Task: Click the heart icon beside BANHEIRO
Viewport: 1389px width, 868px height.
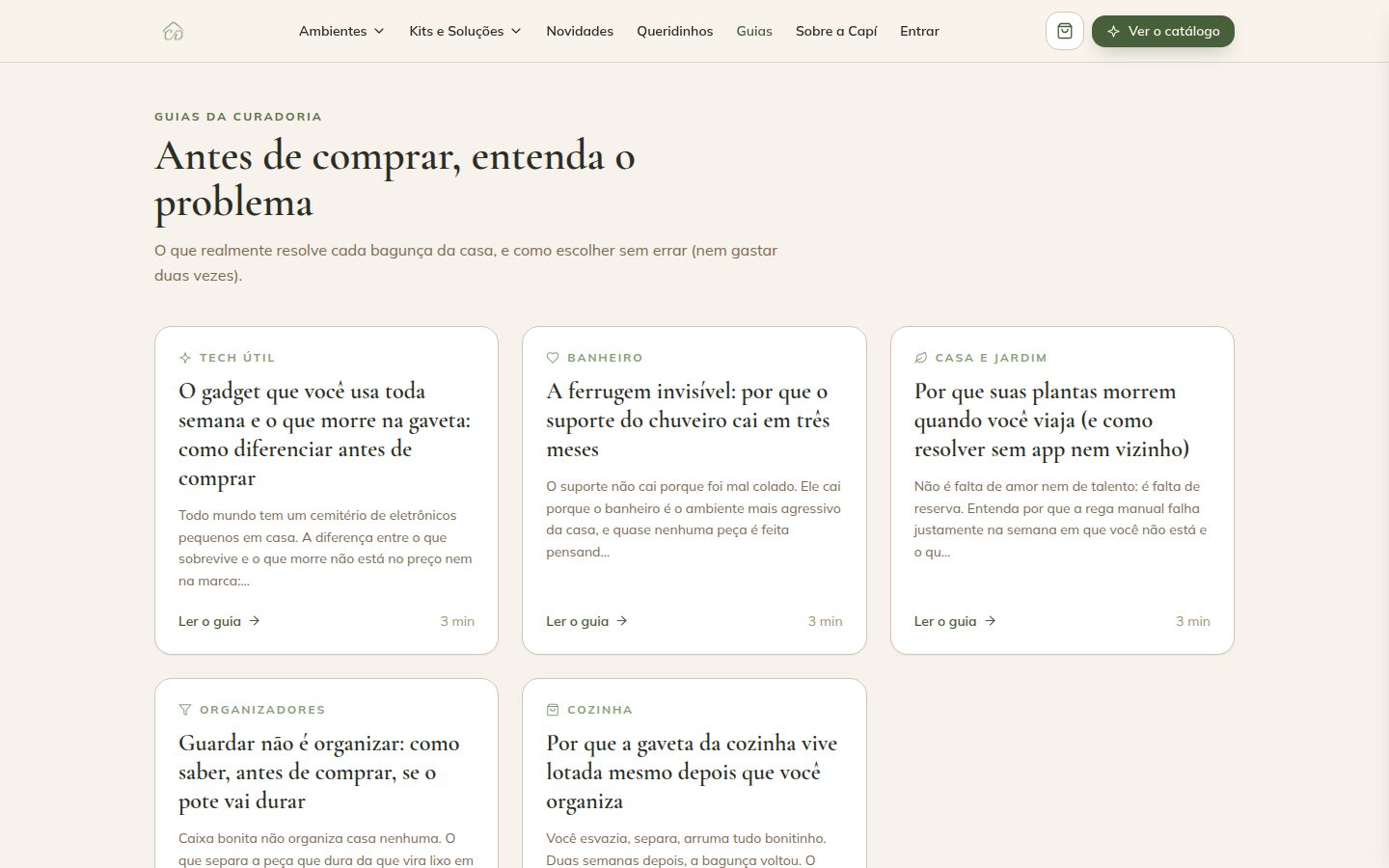Action: (x=553, y=358)
